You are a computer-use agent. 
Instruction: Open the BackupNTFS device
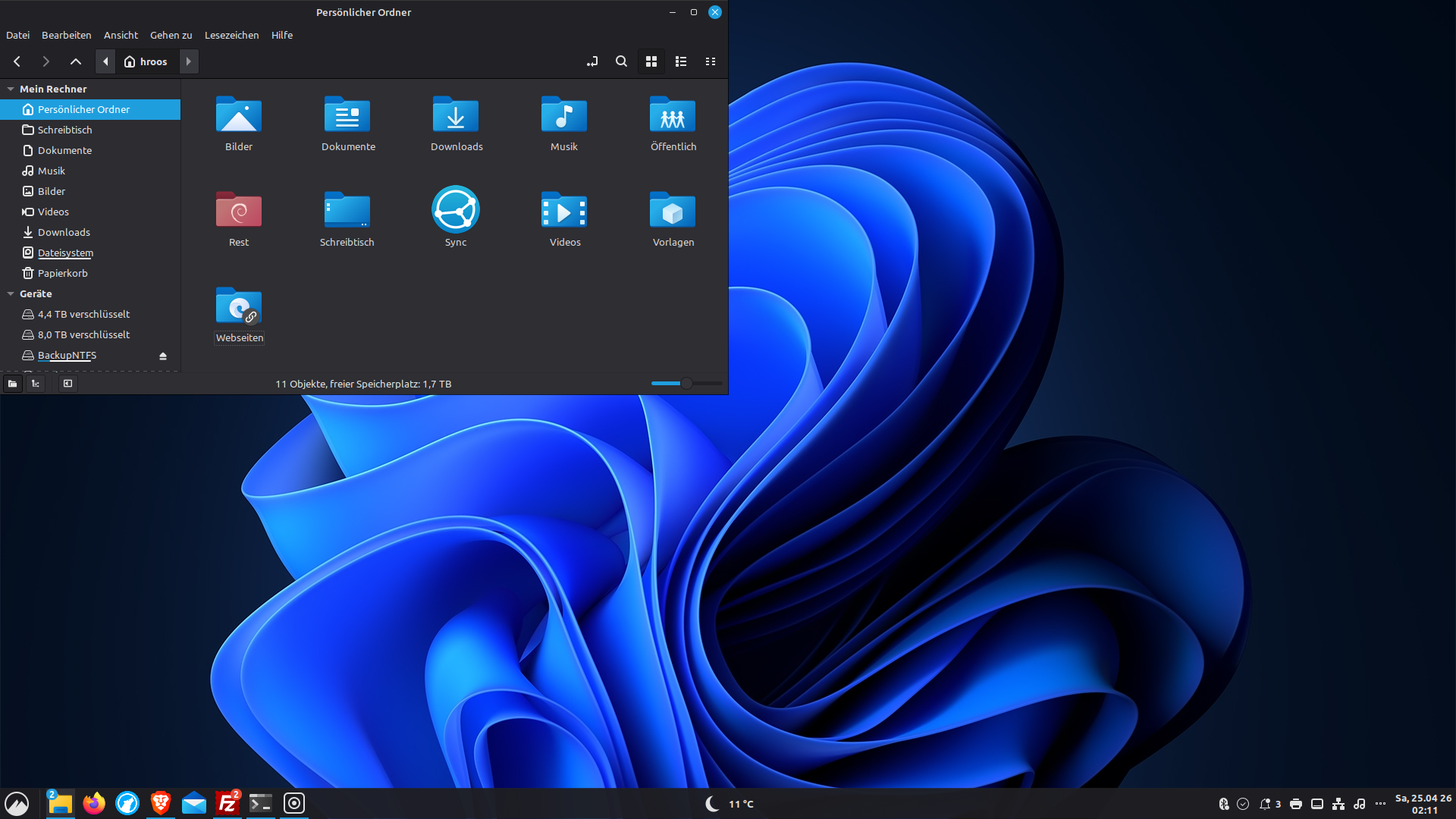point(67,355)
